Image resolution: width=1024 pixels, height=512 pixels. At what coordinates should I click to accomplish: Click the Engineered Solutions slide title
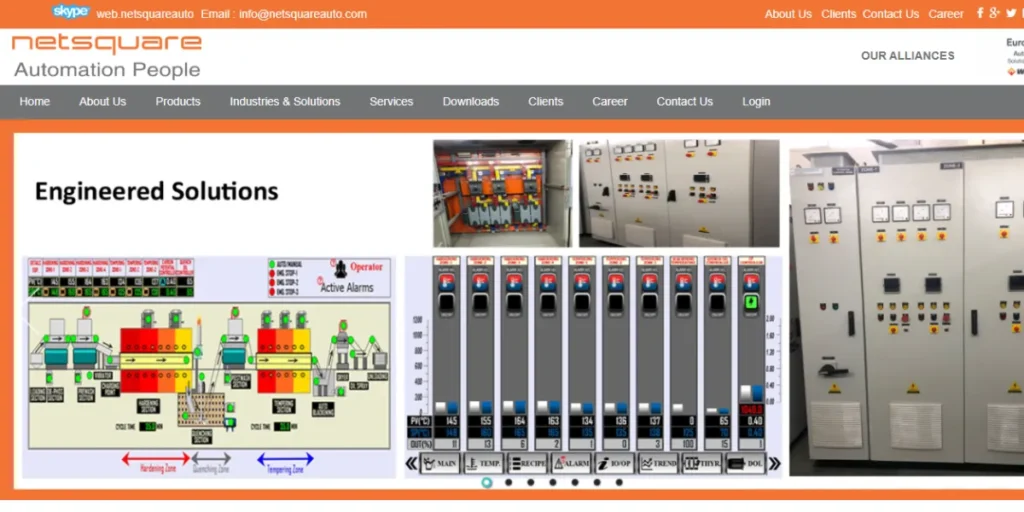[157, 191]
